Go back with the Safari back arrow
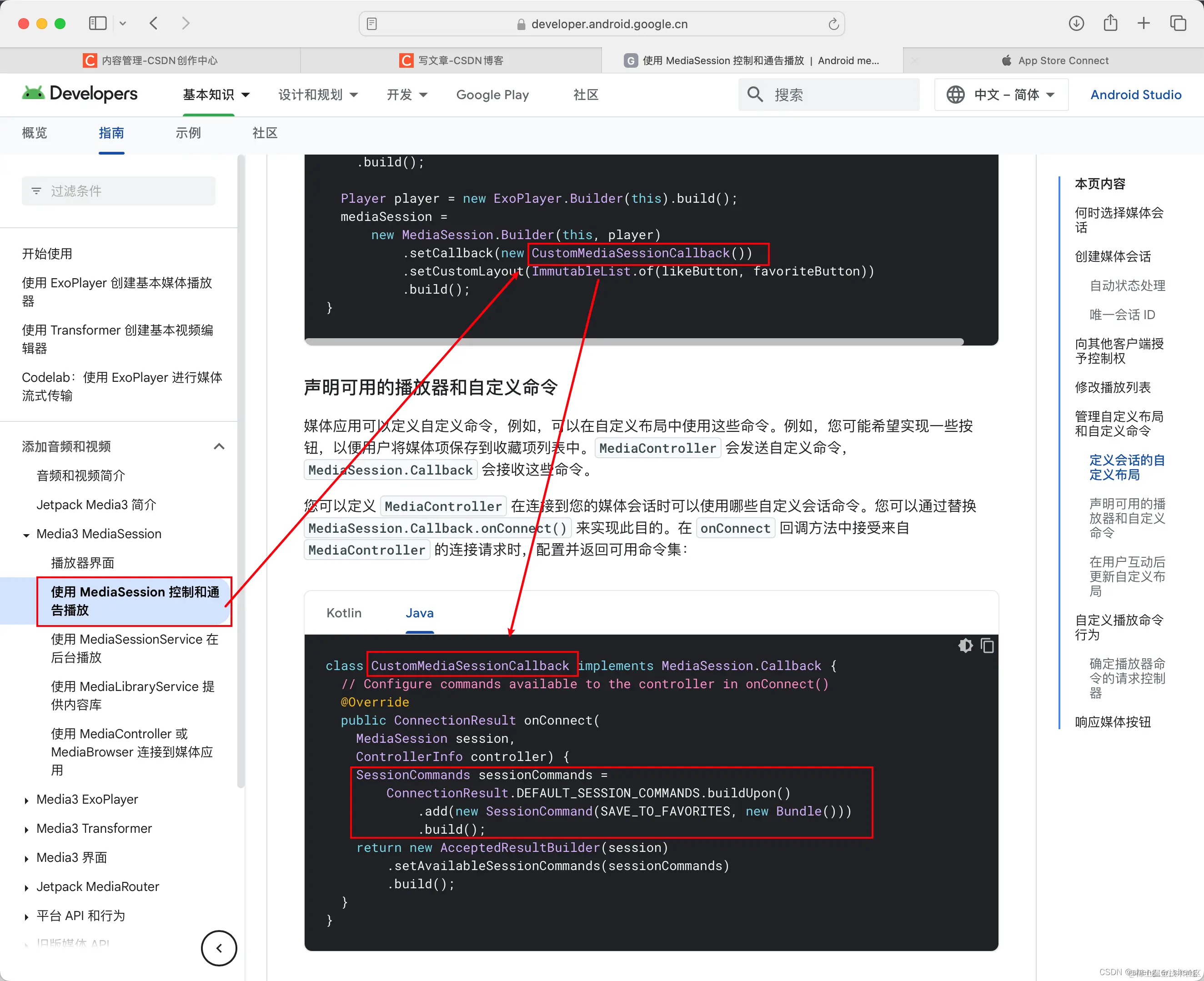The image size is (1204, 981). pos(153,23)
